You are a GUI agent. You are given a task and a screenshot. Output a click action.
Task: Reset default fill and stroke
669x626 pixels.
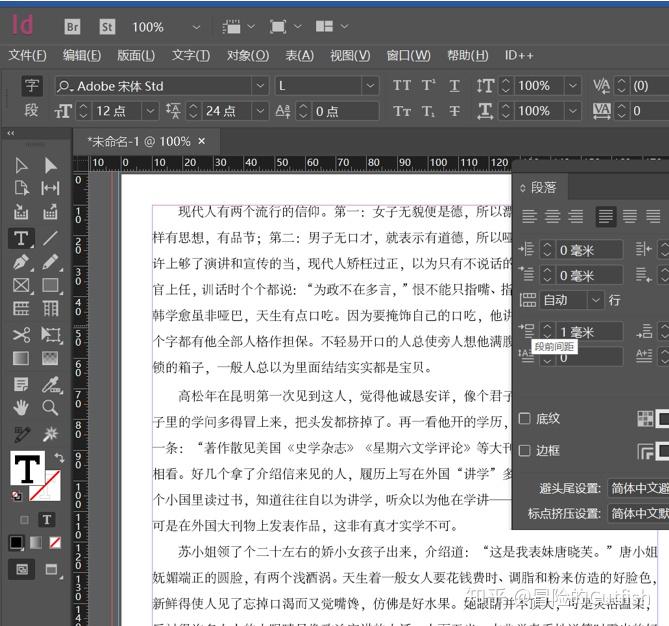(x=17, y=495)
